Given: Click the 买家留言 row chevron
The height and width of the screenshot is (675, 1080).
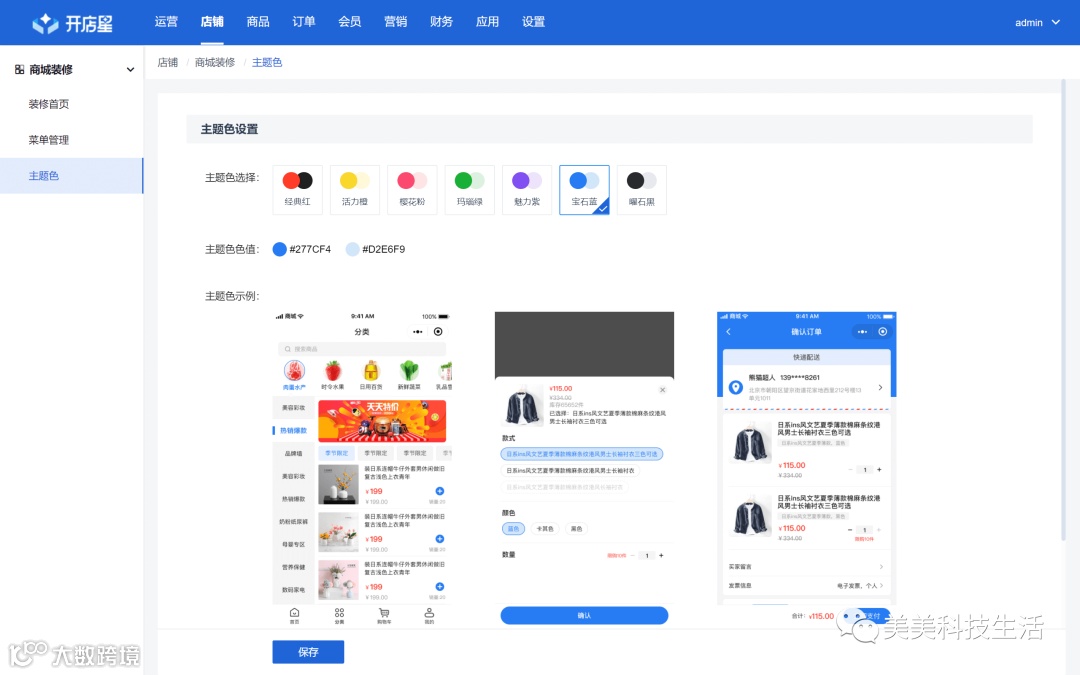Looking at the screenshot, I should click(x=881, y=567).
